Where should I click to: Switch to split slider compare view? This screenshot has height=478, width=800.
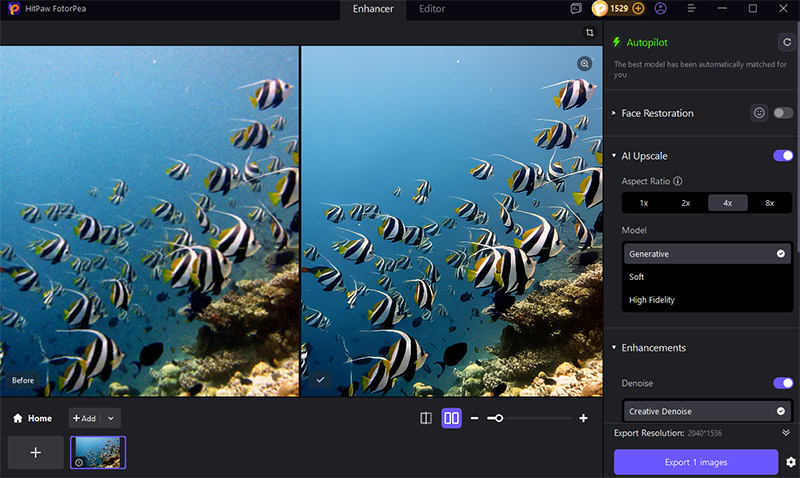pos(426,418)
